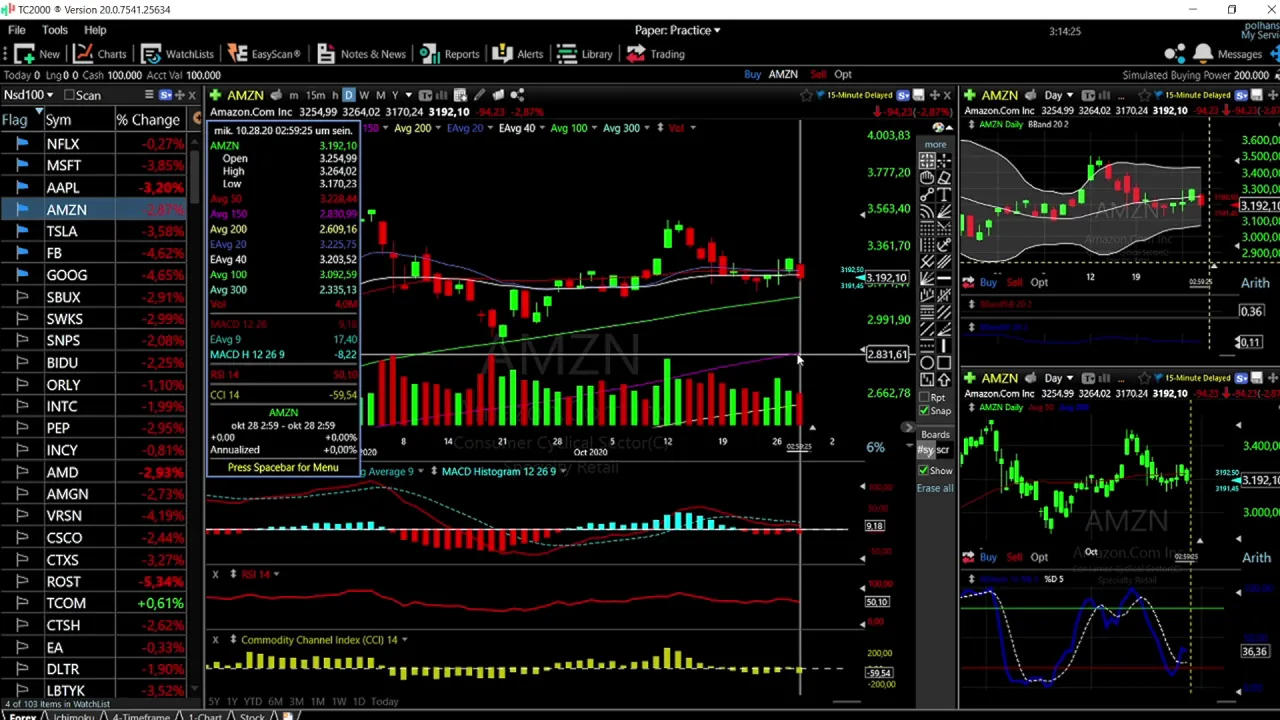
Task: Click Sell in the order bar
Action: click(x=819, y=75)
